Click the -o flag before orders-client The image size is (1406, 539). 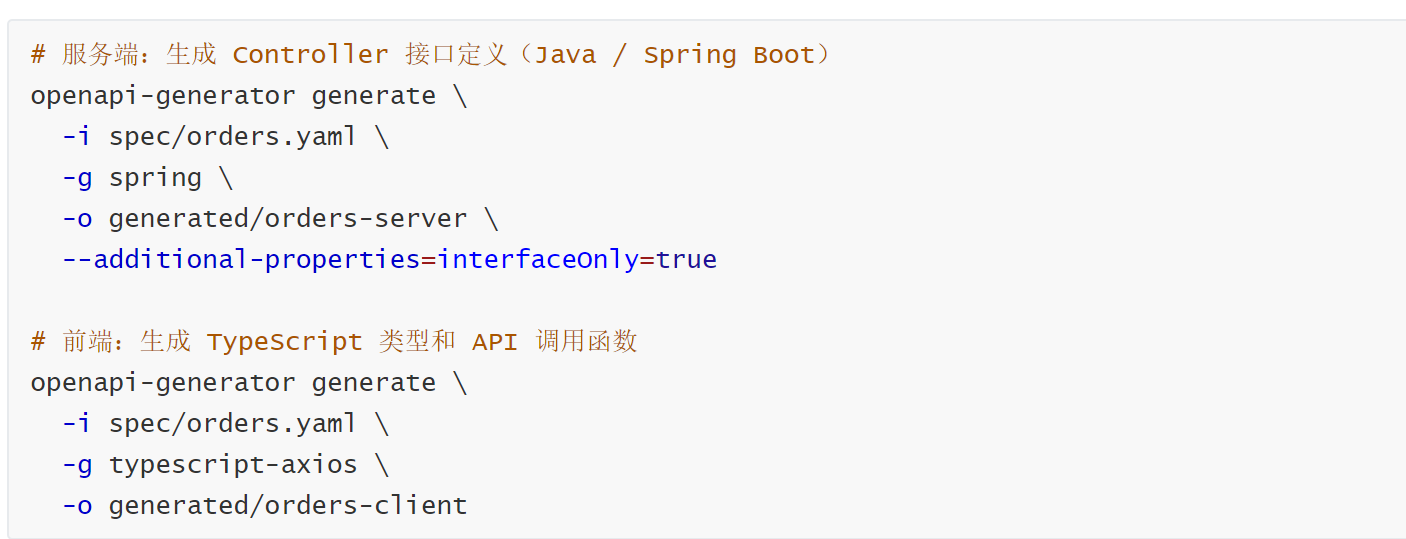[x=77, y=506]
